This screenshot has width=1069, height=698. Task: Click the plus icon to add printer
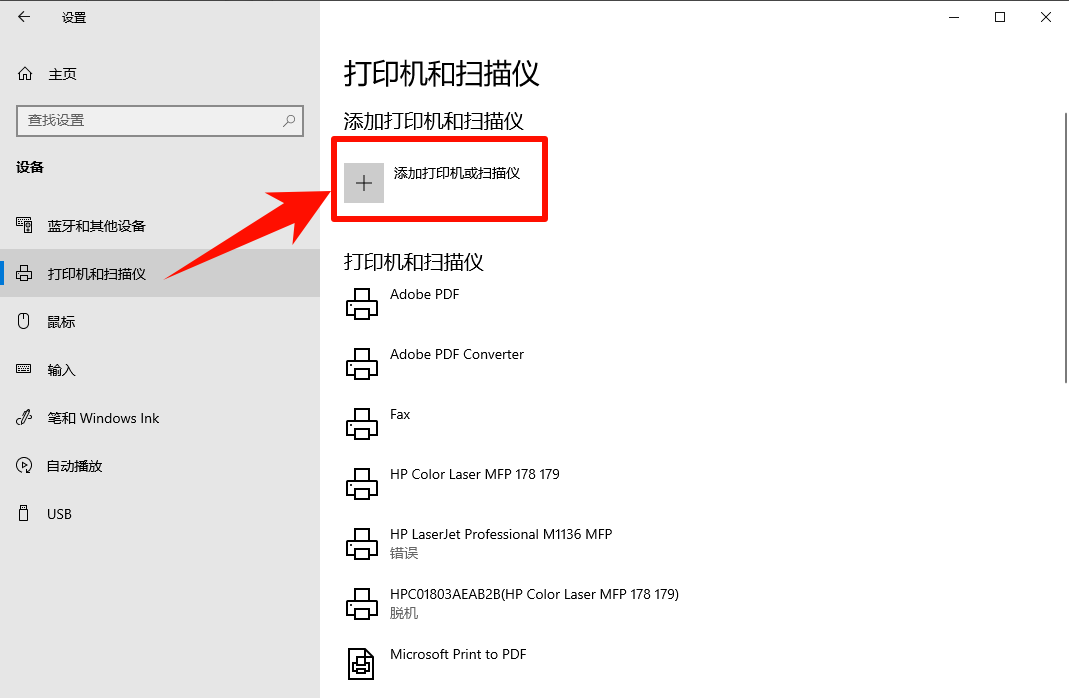pos(364,182)
